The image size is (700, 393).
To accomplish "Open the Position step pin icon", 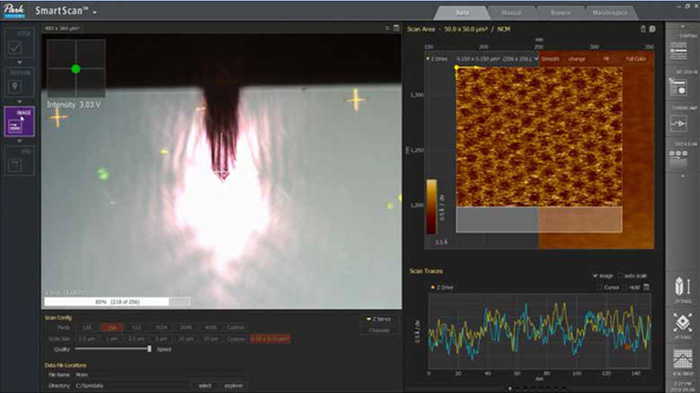I will coord(15,86).
